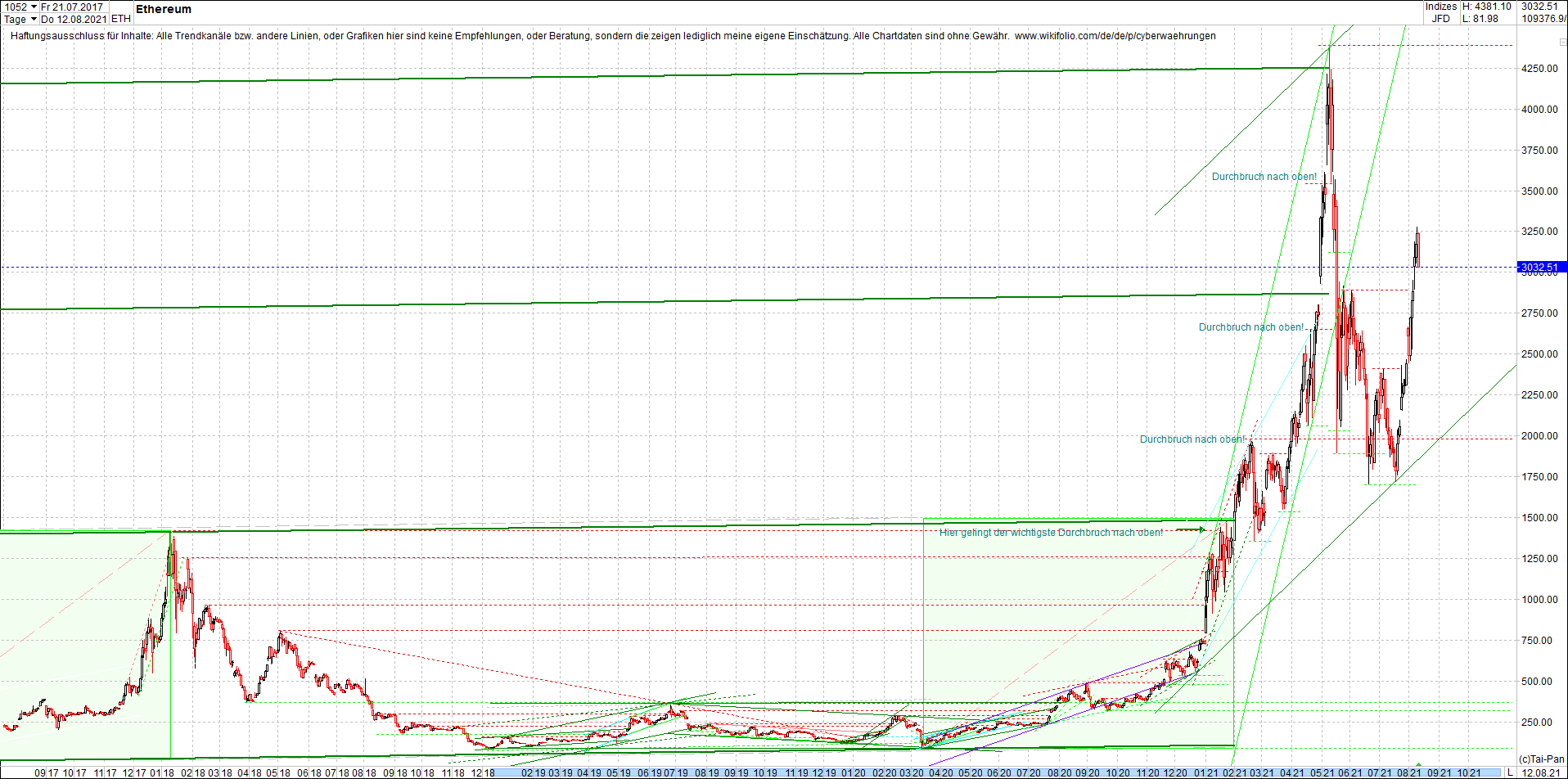Screen dimensions: 1568x779
Task: Select the ETH symbol label
Action: pyautogui.click(x=121, y=19)
